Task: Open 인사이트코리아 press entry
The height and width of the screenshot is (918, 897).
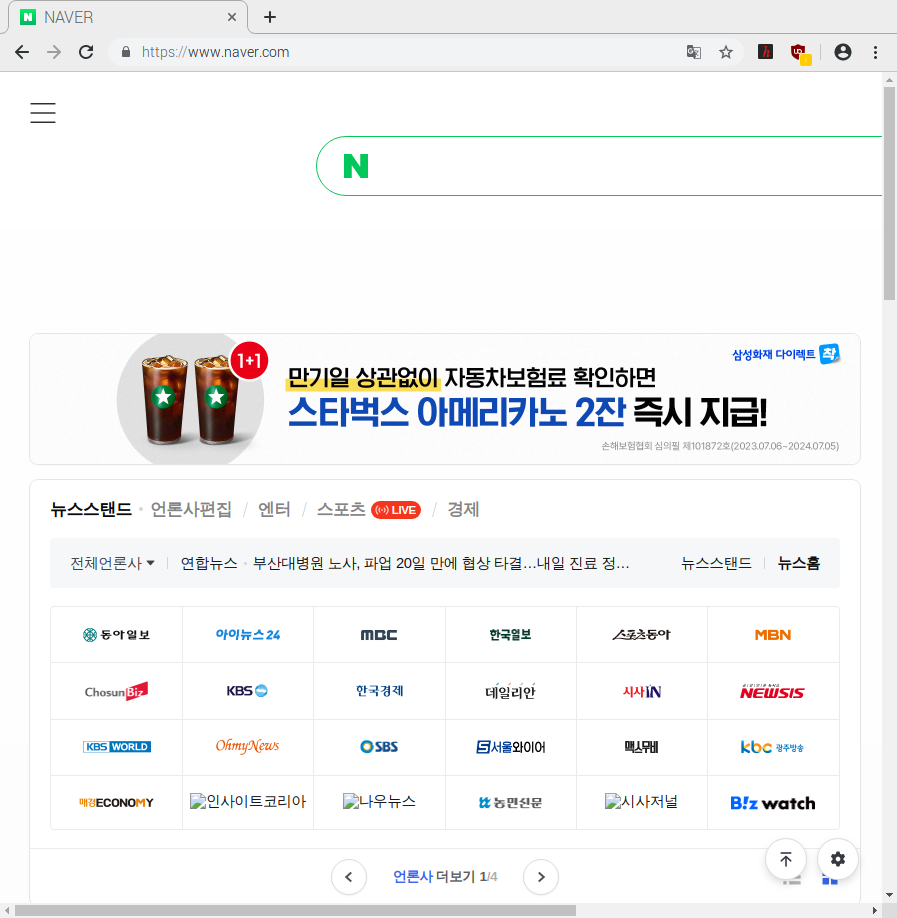Action: click(248, 801)
